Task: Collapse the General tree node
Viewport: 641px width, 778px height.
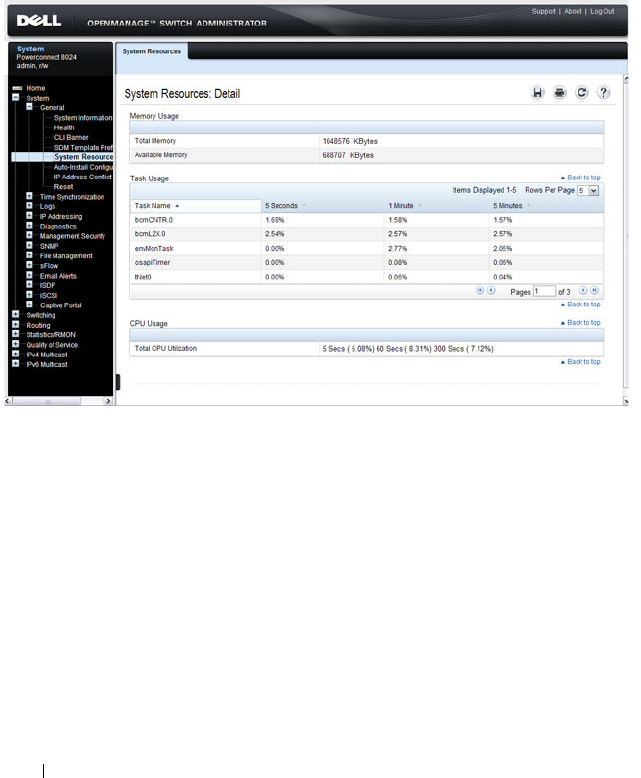Action: click(29, 107)
